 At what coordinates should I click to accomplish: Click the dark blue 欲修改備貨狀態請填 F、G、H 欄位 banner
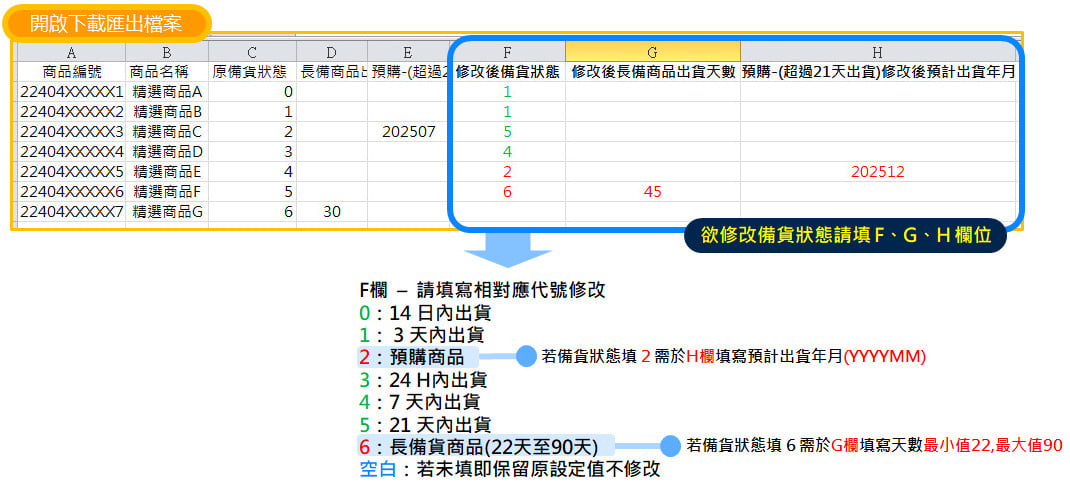click(x=845, y=237)
